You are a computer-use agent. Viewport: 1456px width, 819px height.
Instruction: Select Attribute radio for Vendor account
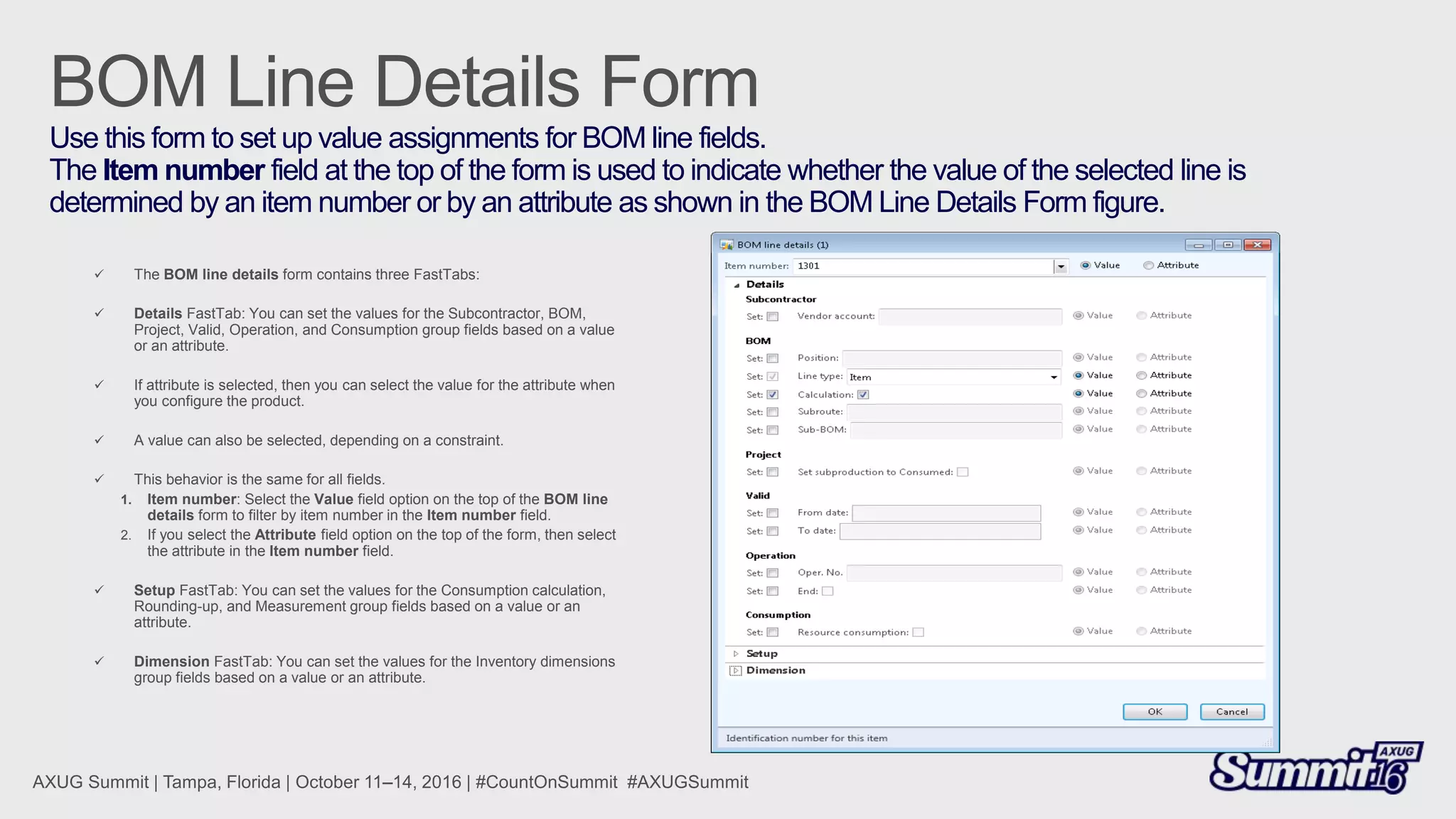click(1141, 316)
